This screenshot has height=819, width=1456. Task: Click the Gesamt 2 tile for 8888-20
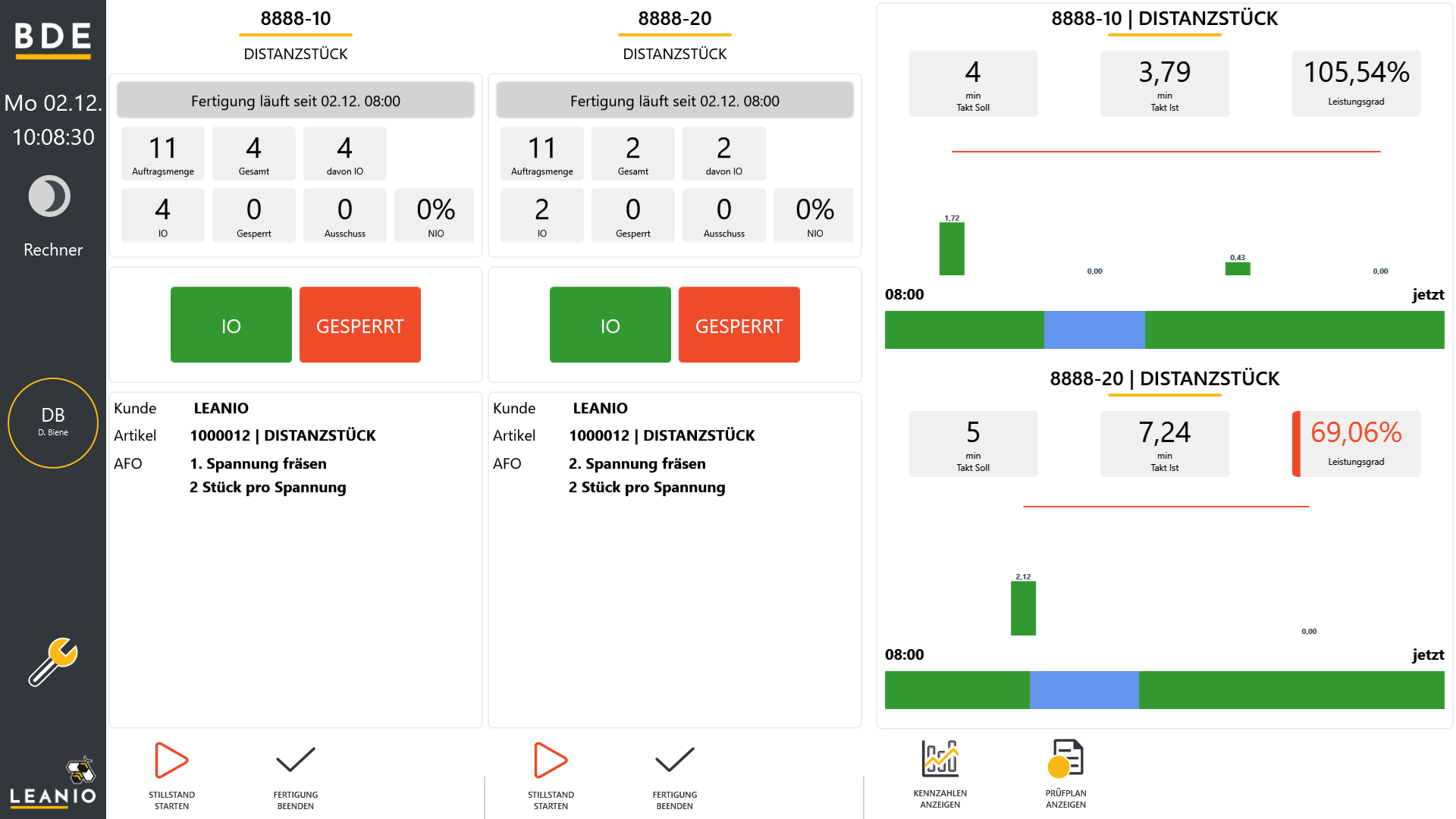[x=633, y=153]
